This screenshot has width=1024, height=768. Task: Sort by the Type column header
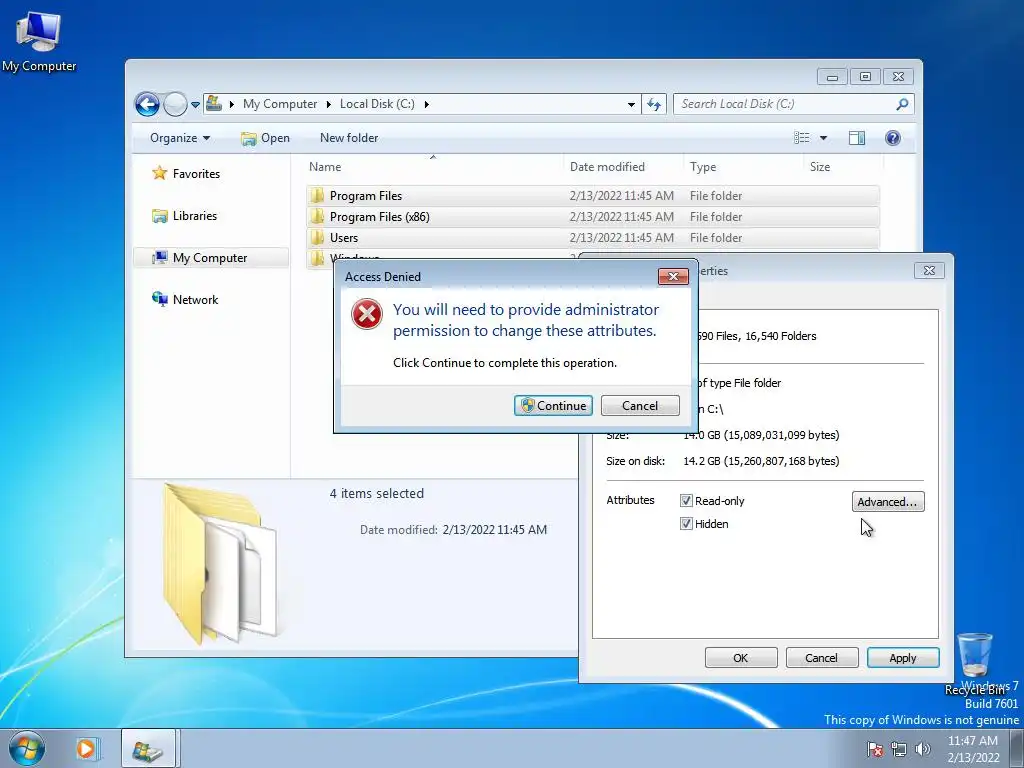(743, 167)
